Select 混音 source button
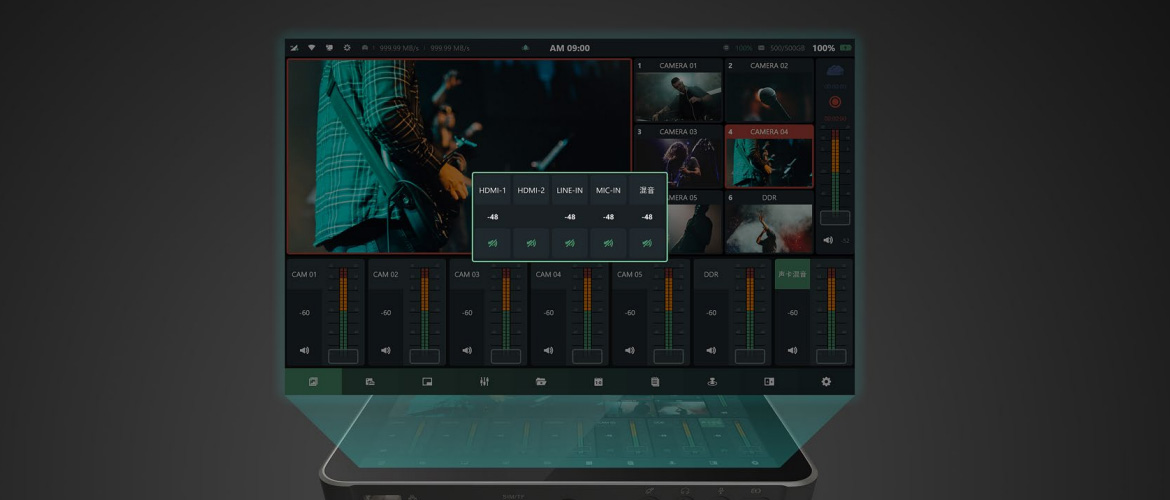The height and width of the screenshot is (500, 1170). [x=647, y=190]
